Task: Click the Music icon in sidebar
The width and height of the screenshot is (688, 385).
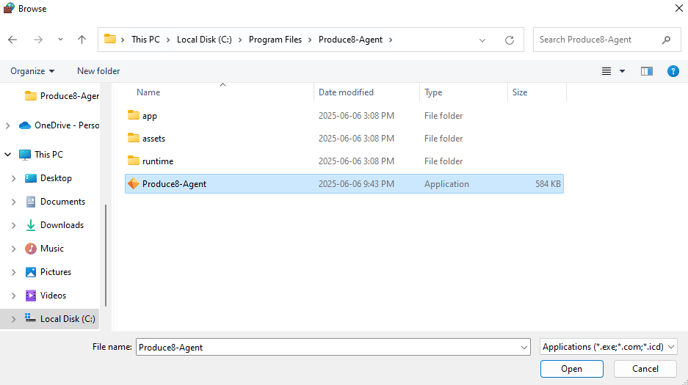Action: coord(30,248)
